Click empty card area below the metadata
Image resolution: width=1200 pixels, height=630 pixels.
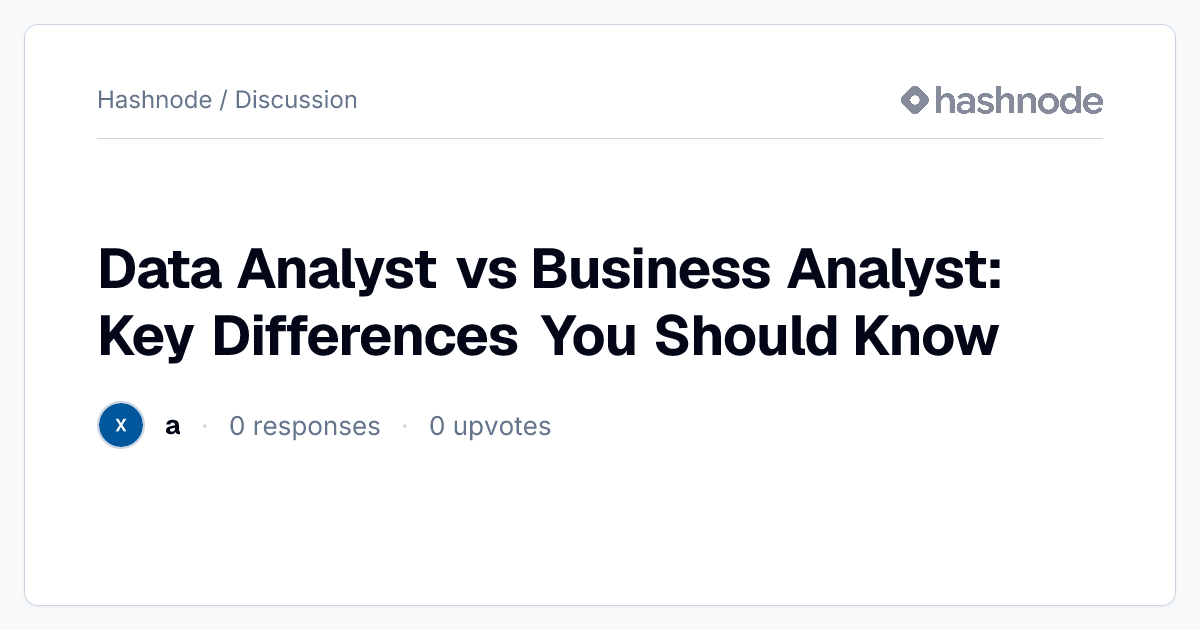tap(600, 525)
